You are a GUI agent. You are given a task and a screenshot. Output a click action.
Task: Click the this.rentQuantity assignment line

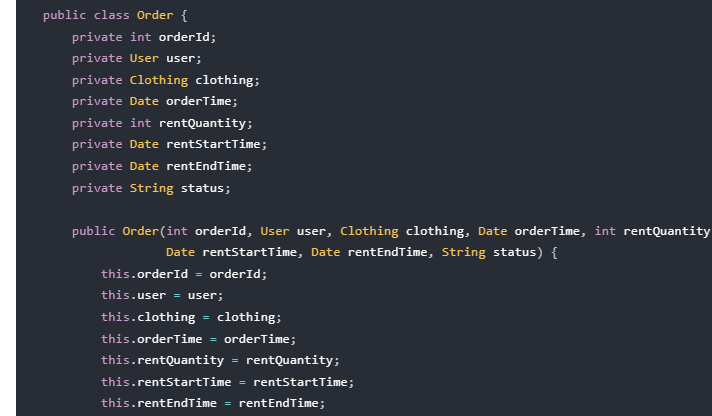coord(220,361)
